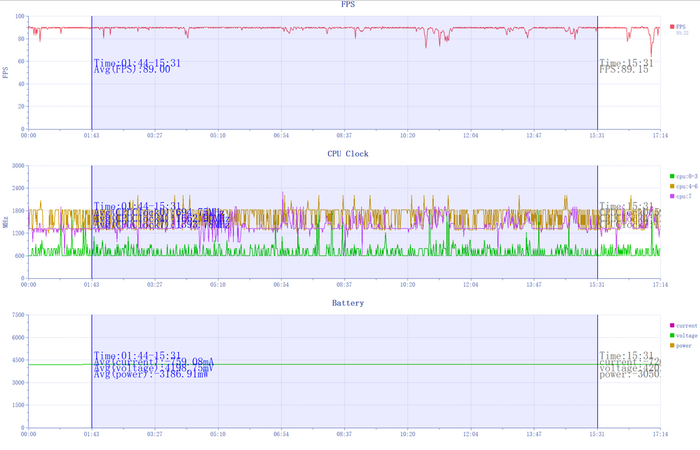The width and height of the screenshot is (700, 450).
Task: Select the 01:43 start marker in FPS chart
Action: [92, 72]
